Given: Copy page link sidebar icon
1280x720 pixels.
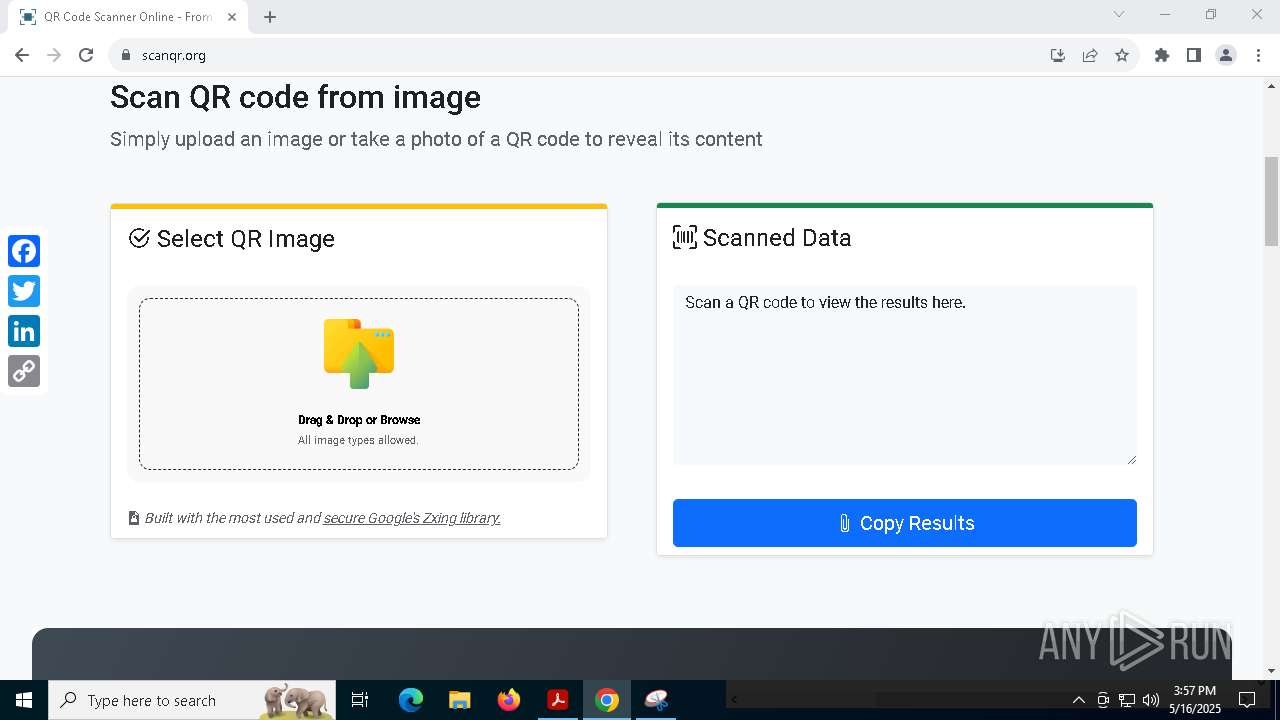Looking at the screenshot, I should [24, 371].
